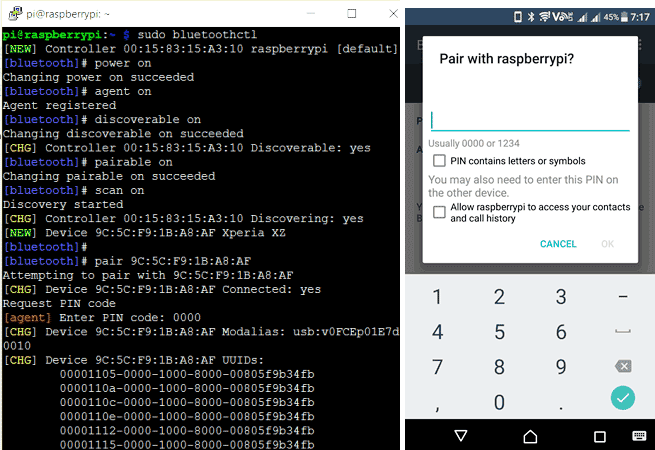This screenshot has height=450, width=655.
Task: Tap the period key on keypad
Action: 561,407
